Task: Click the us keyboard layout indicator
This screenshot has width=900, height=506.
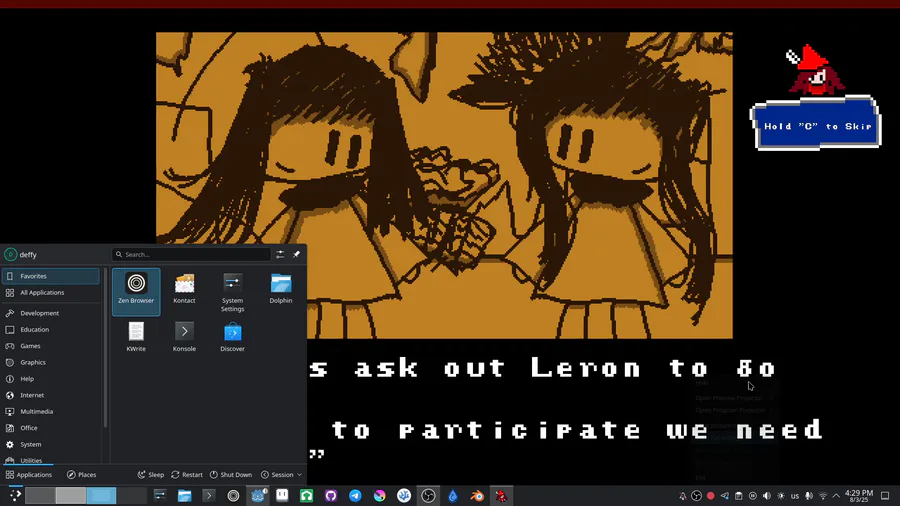Action: [x=794, y=496]
